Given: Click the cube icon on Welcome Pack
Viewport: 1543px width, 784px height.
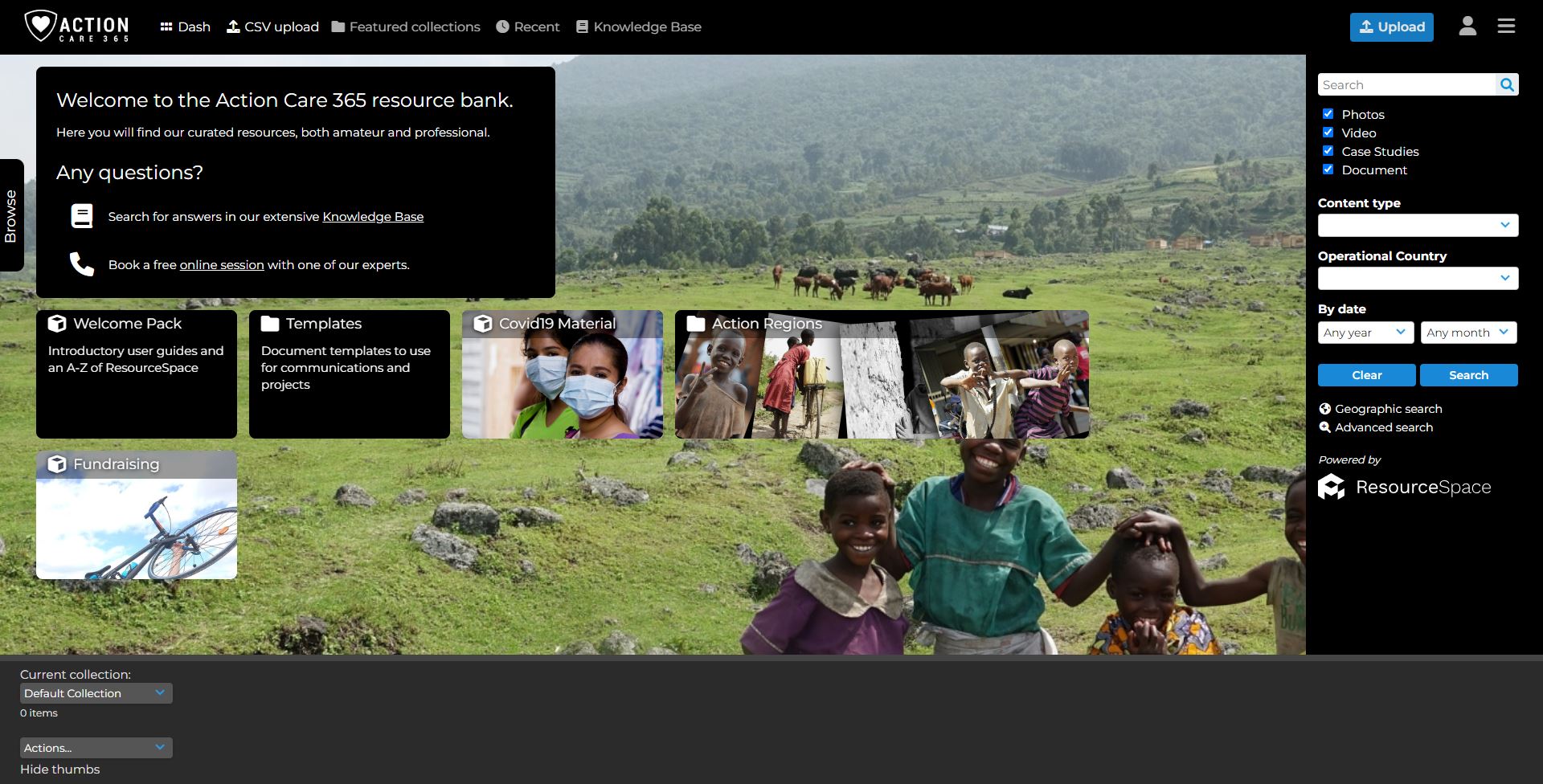Looking at the screenshot, I should pos(57,323).
